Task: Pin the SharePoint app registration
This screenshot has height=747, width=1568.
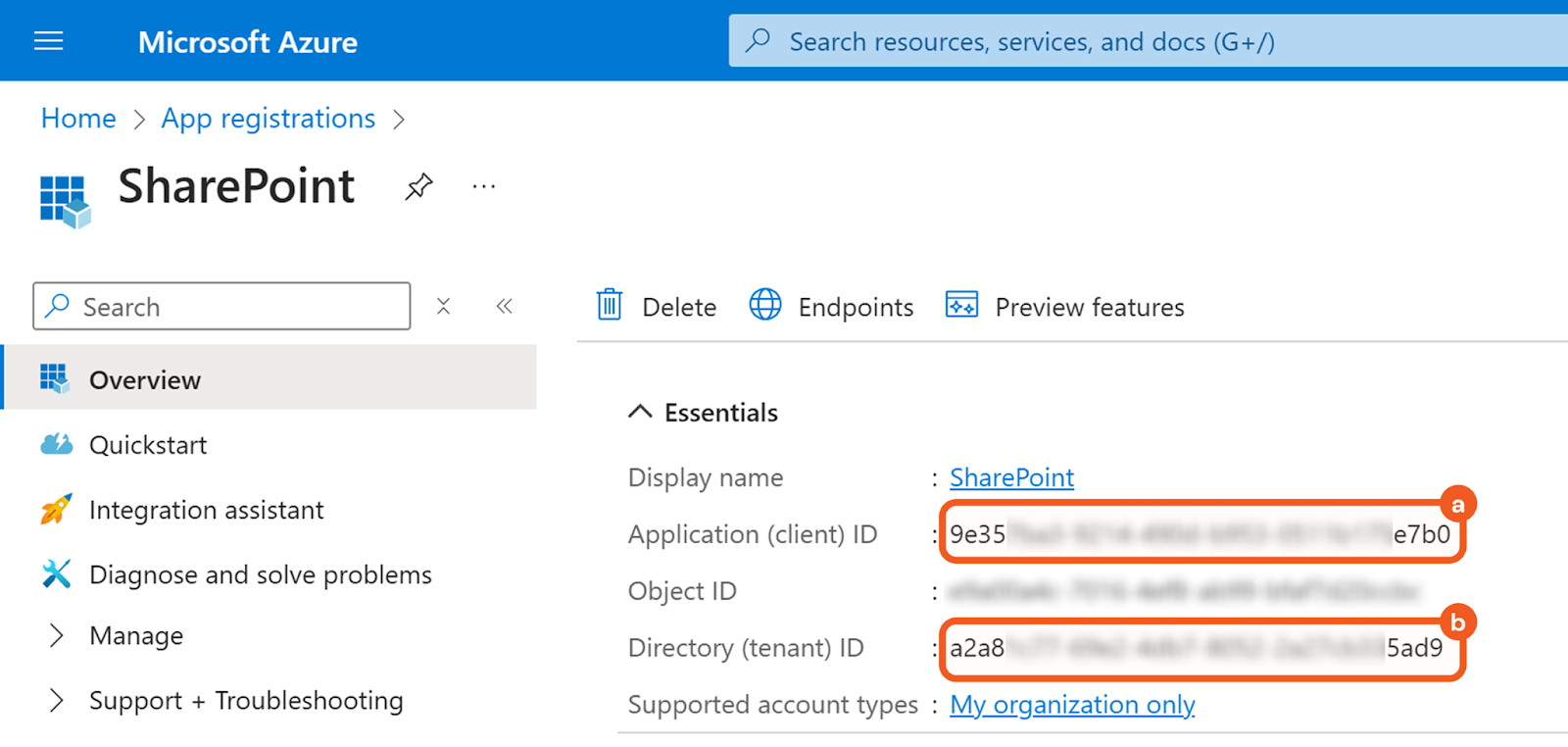Action: [418, 186]
